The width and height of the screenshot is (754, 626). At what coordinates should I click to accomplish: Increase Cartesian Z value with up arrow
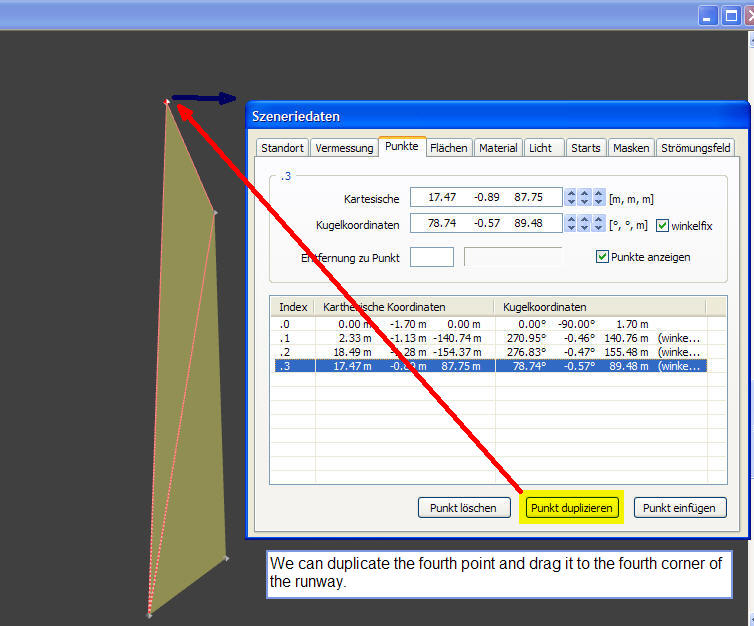pyautogui.click(x=598, y=193)
